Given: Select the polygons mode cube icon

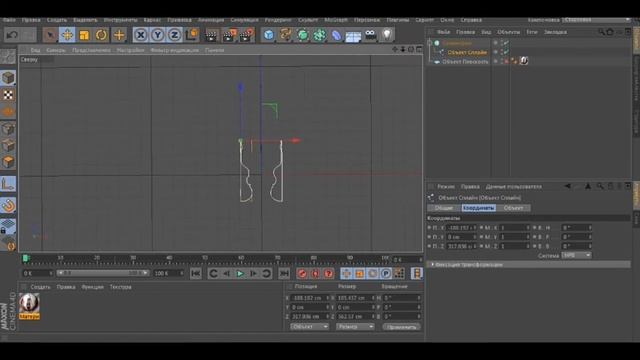Looking at the screenshot, I should click(x=8, y=162).
